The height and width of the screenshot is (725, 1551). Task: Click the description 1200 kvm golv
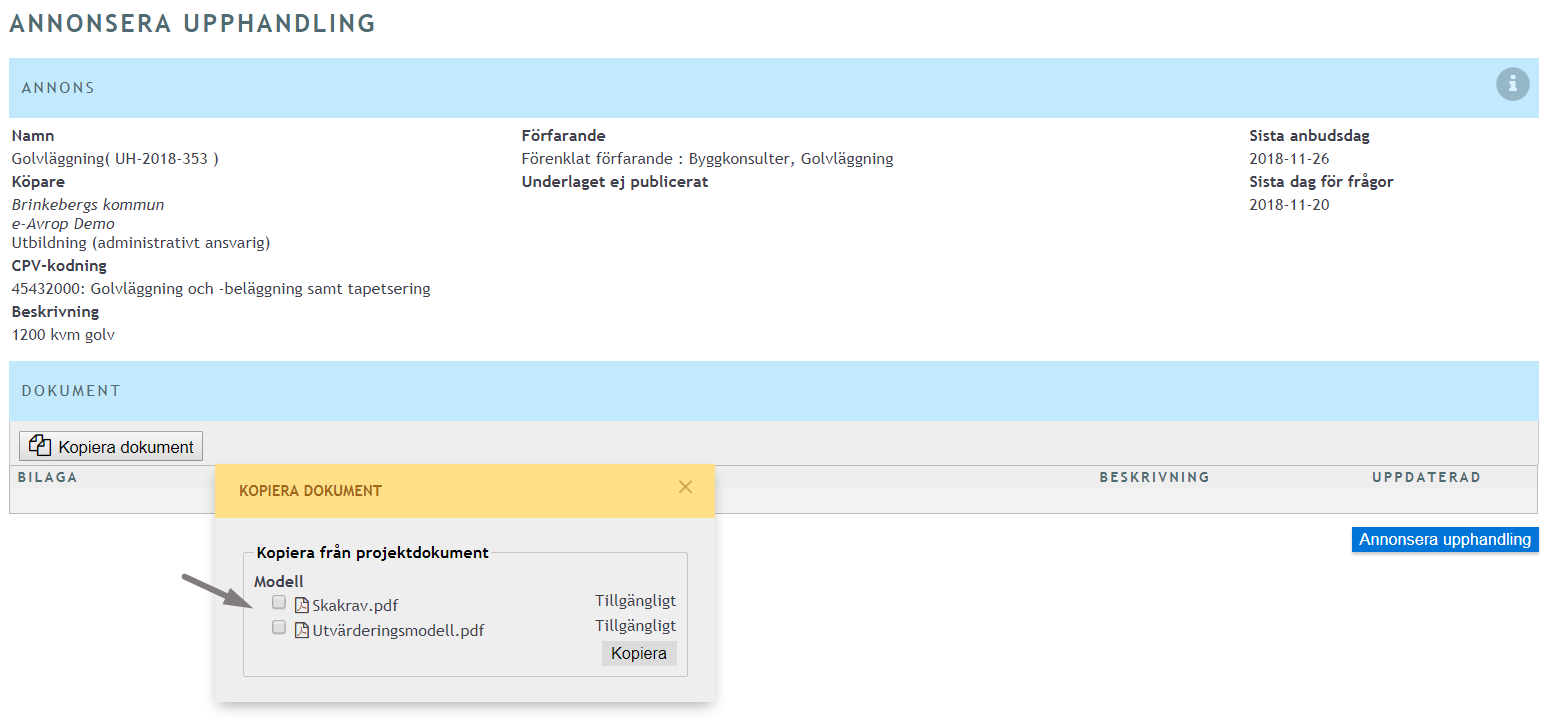pos(63,334)
